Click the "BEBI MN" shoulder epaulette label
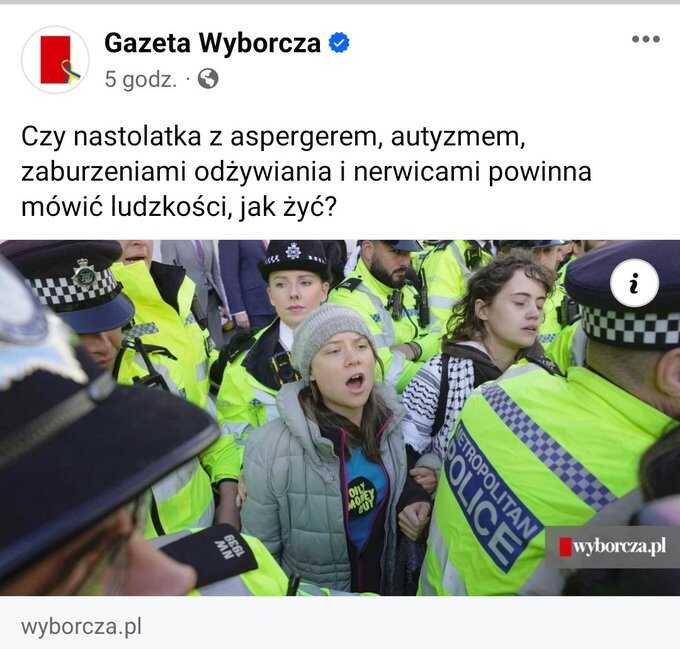The image size is (680, 649). 231,547
